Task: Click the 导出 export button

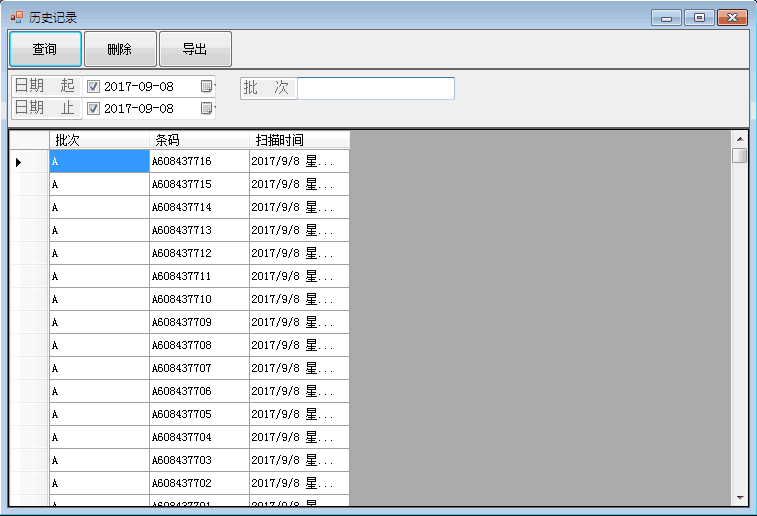Action: click(x=195, y=49)
